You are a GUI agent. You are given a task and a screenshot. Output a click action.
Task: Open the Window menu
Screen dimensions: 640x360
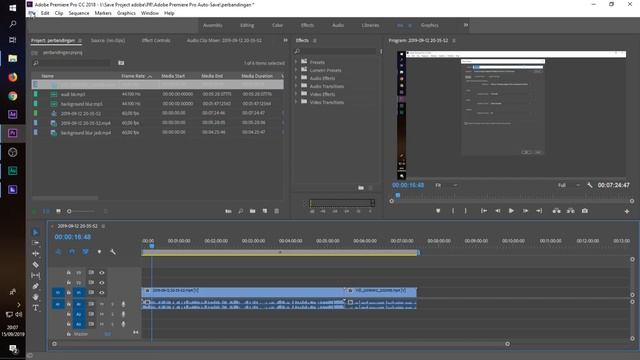(x=150, y=13)
